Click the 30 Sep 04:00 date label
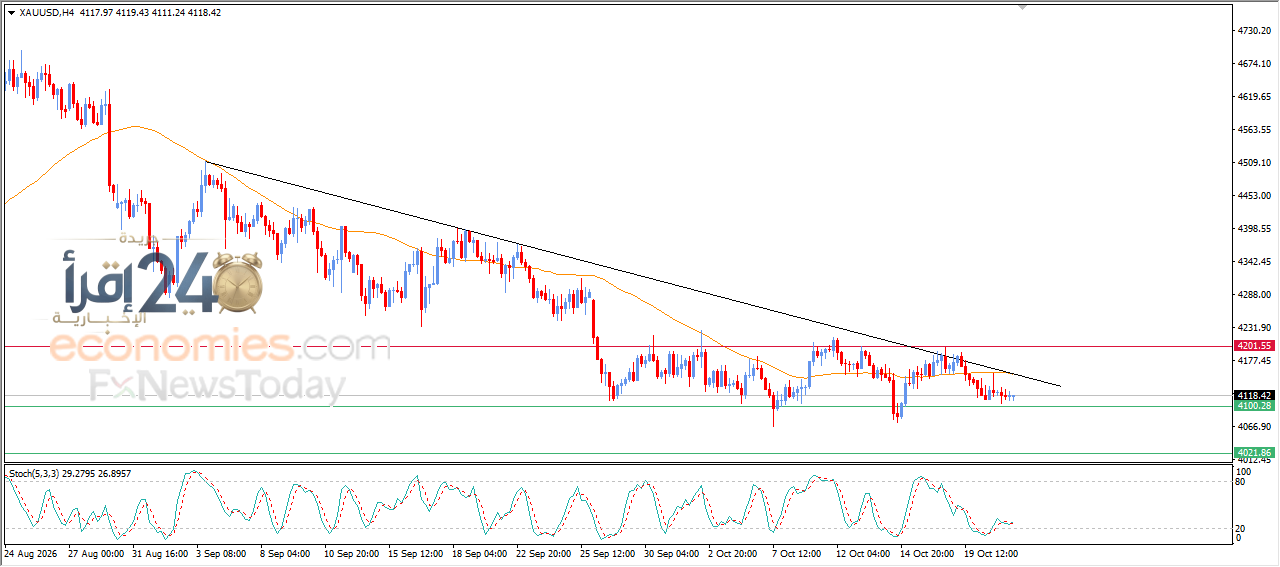Image resolution: width=1280 pixels, height=567 pixels. [672, 552]
